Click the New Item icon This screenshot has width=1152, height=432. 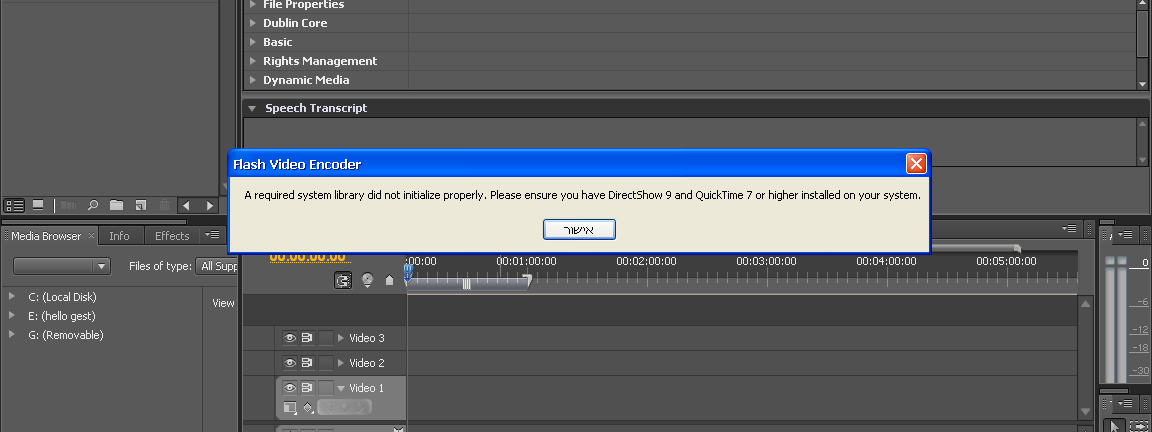tap(140, 206)
